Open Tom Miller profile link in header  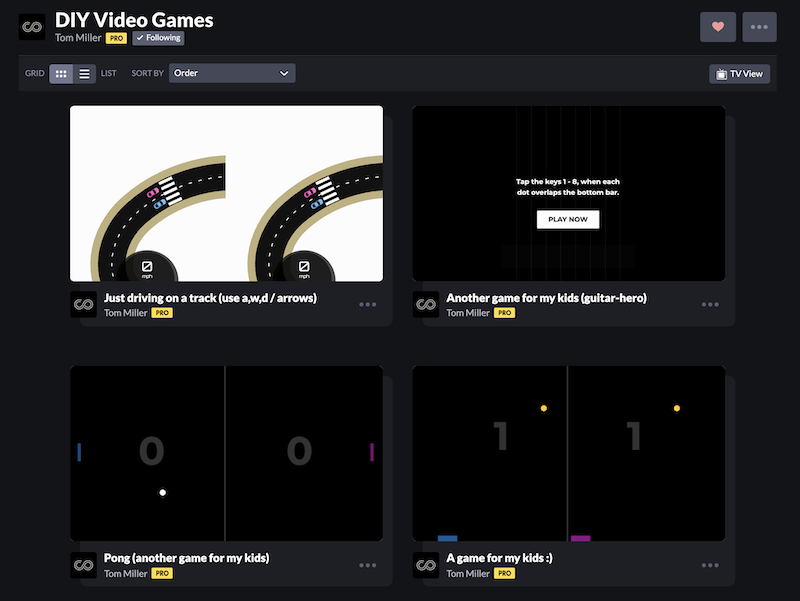click(x=78, y=38)
